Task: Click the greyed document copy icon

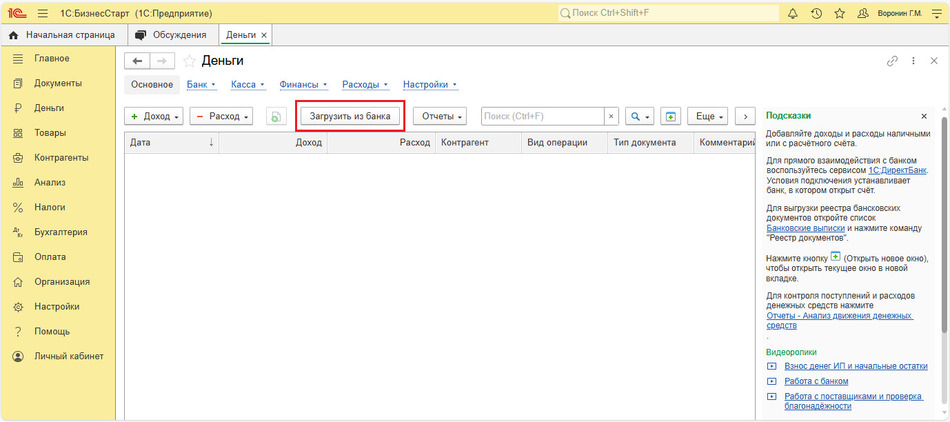Action: point(276,117)
